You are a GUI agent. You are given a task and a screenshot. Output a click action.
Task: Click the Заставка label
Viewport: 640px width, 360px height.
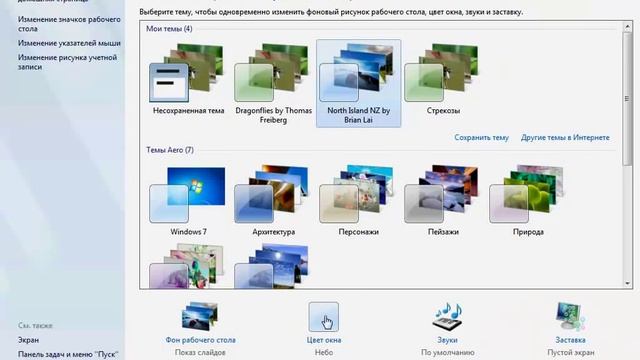570,340
